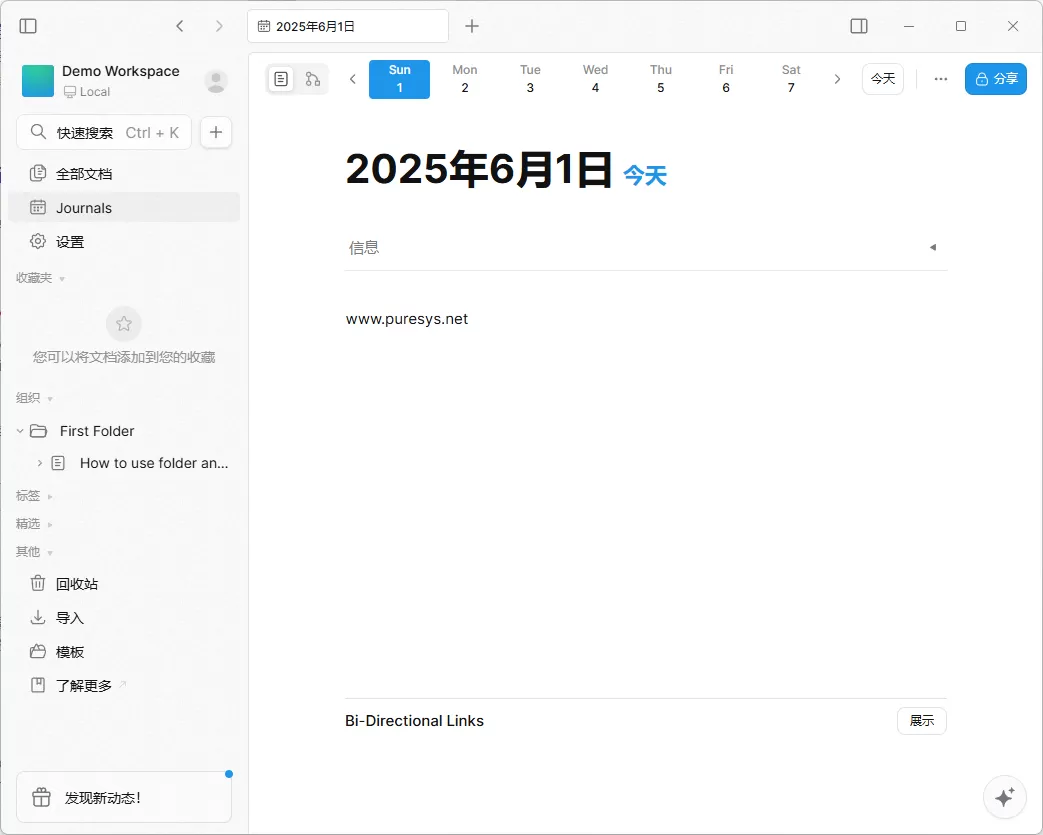This screenshot has width=1043, height=835.
Task: Toggle the split view panel icon
Action: click(x=858, y=25)
